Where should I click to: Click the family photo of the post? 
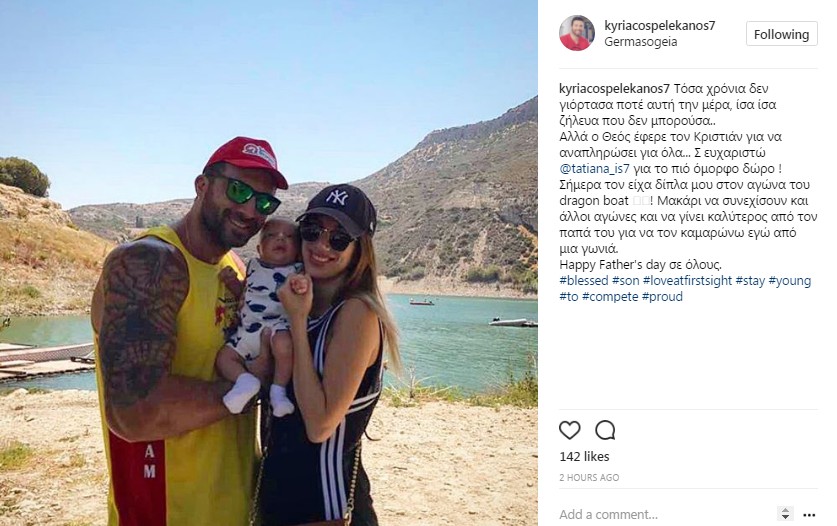tap(269, 263)
